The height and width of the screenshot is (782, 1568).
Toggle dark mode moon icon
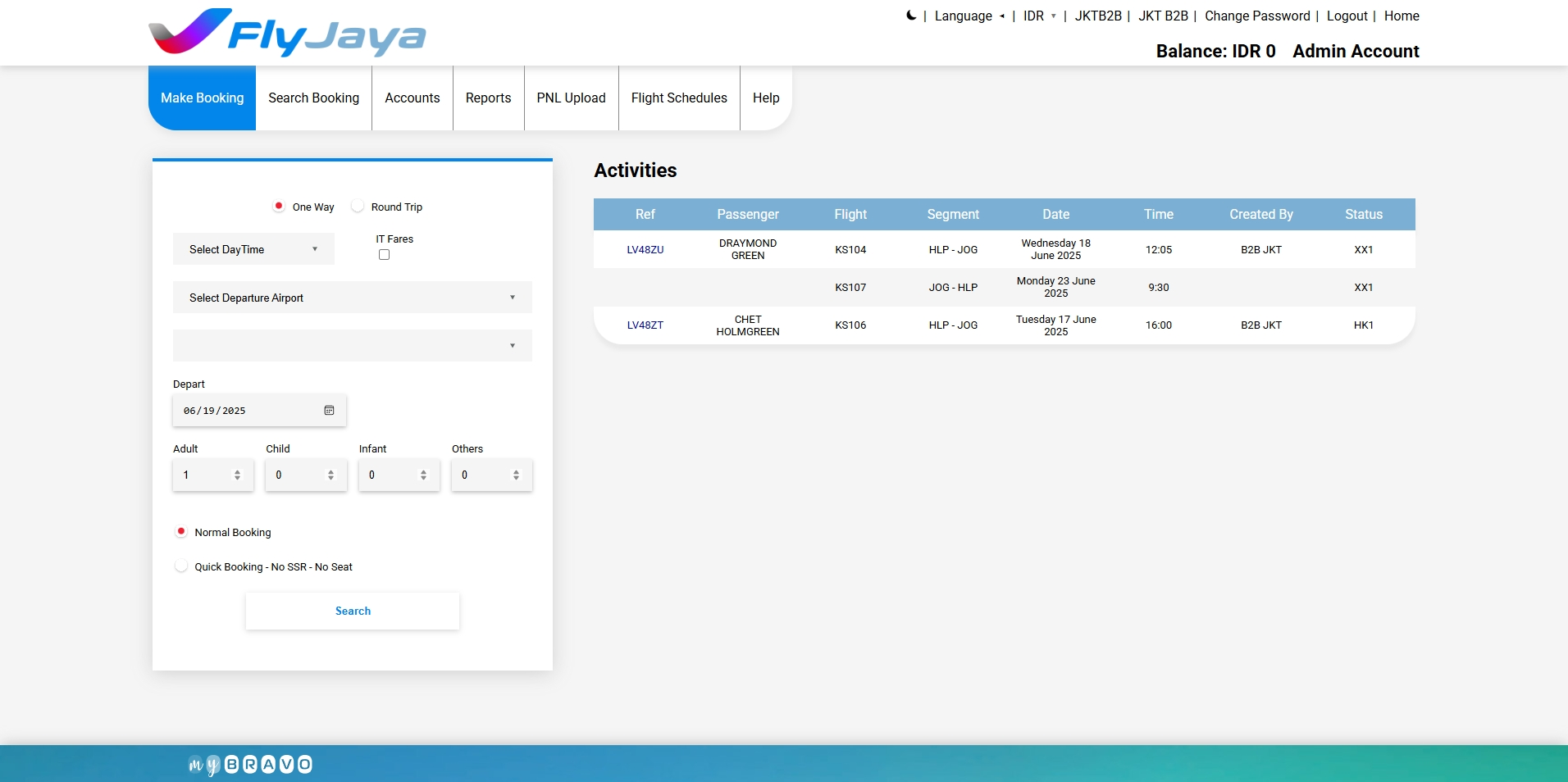(x=911, y=16)
